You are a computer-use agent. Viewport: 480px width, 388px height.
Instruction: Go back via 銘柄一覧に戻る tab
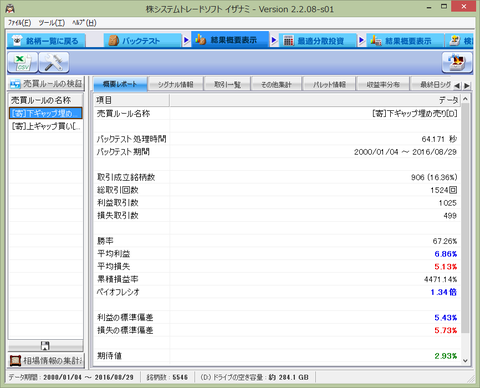point(46,41)
